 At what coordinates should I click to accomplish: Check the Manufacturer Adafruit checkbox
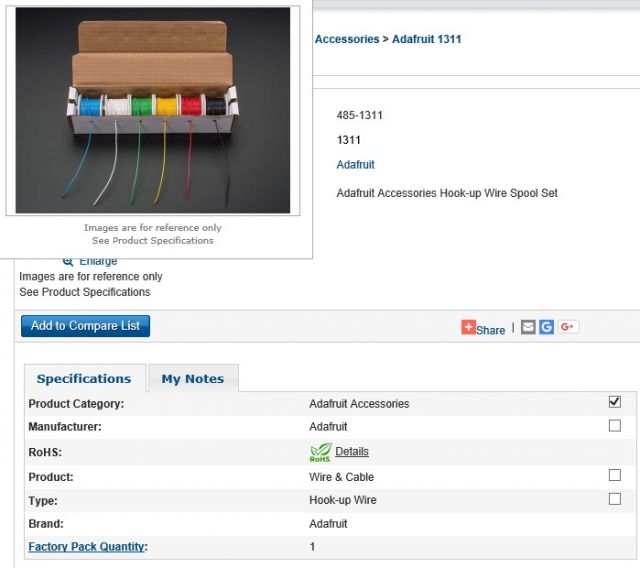tap(614, 426)
